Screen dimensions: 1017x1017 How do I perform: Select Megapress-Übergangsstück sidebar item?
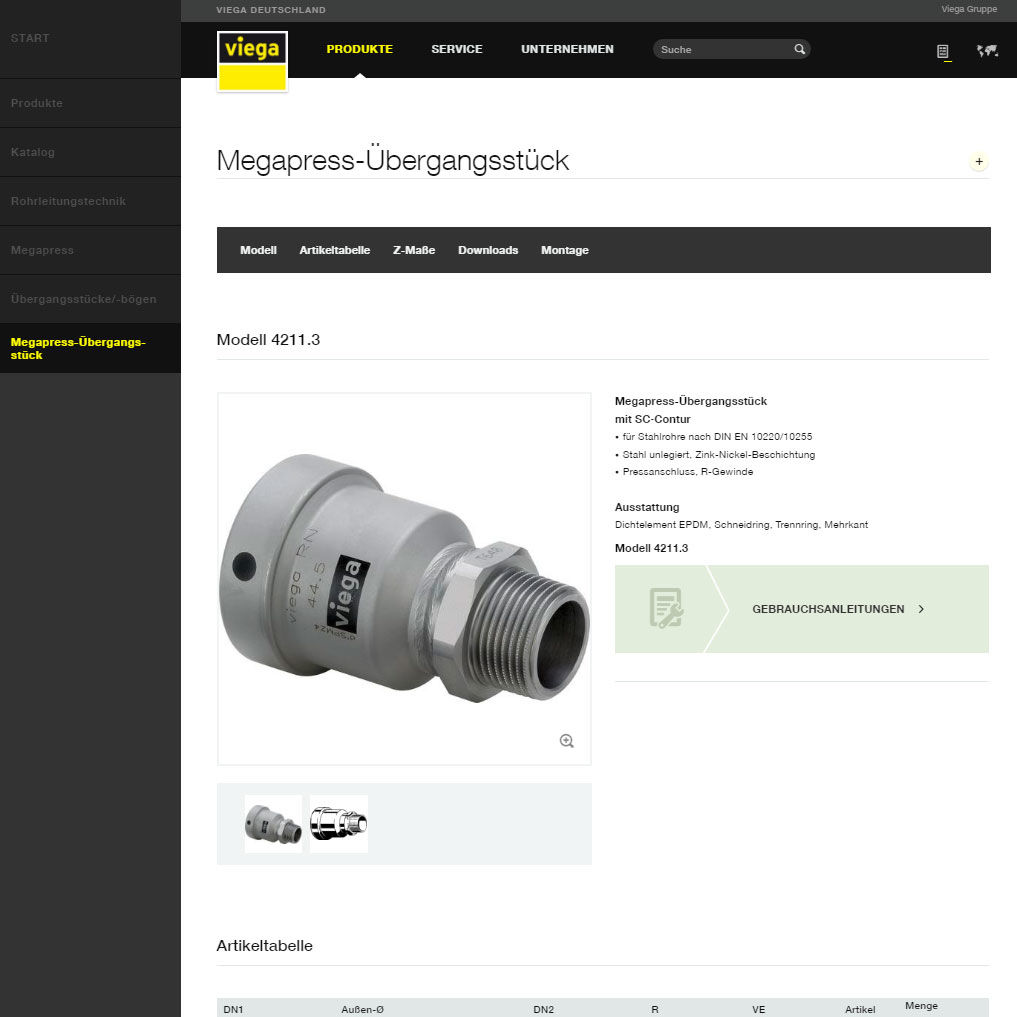click(90, 348)
